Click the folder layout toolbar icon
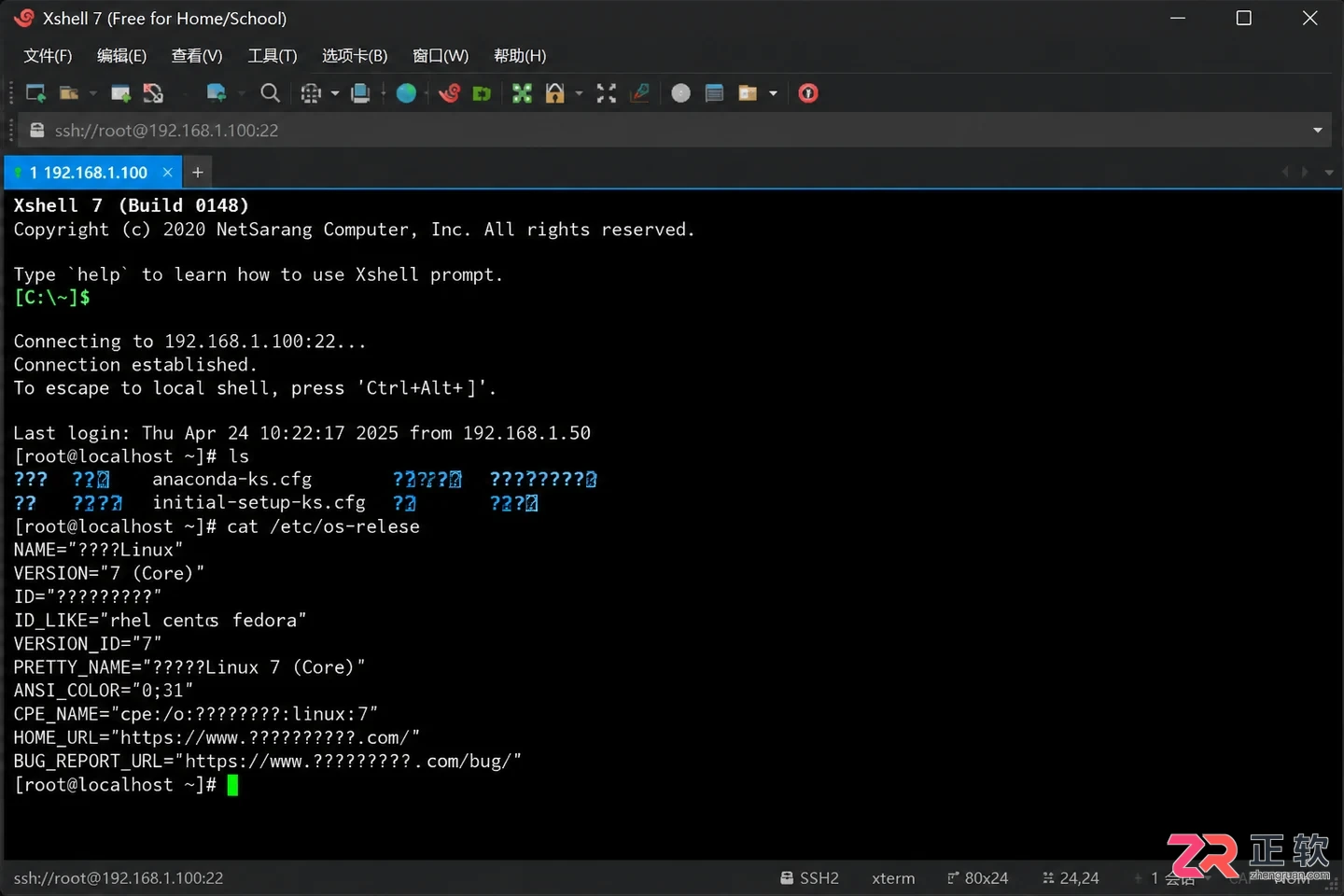Screen dimensions: 1344x896 pyautogui.click(x=748, y=92)
